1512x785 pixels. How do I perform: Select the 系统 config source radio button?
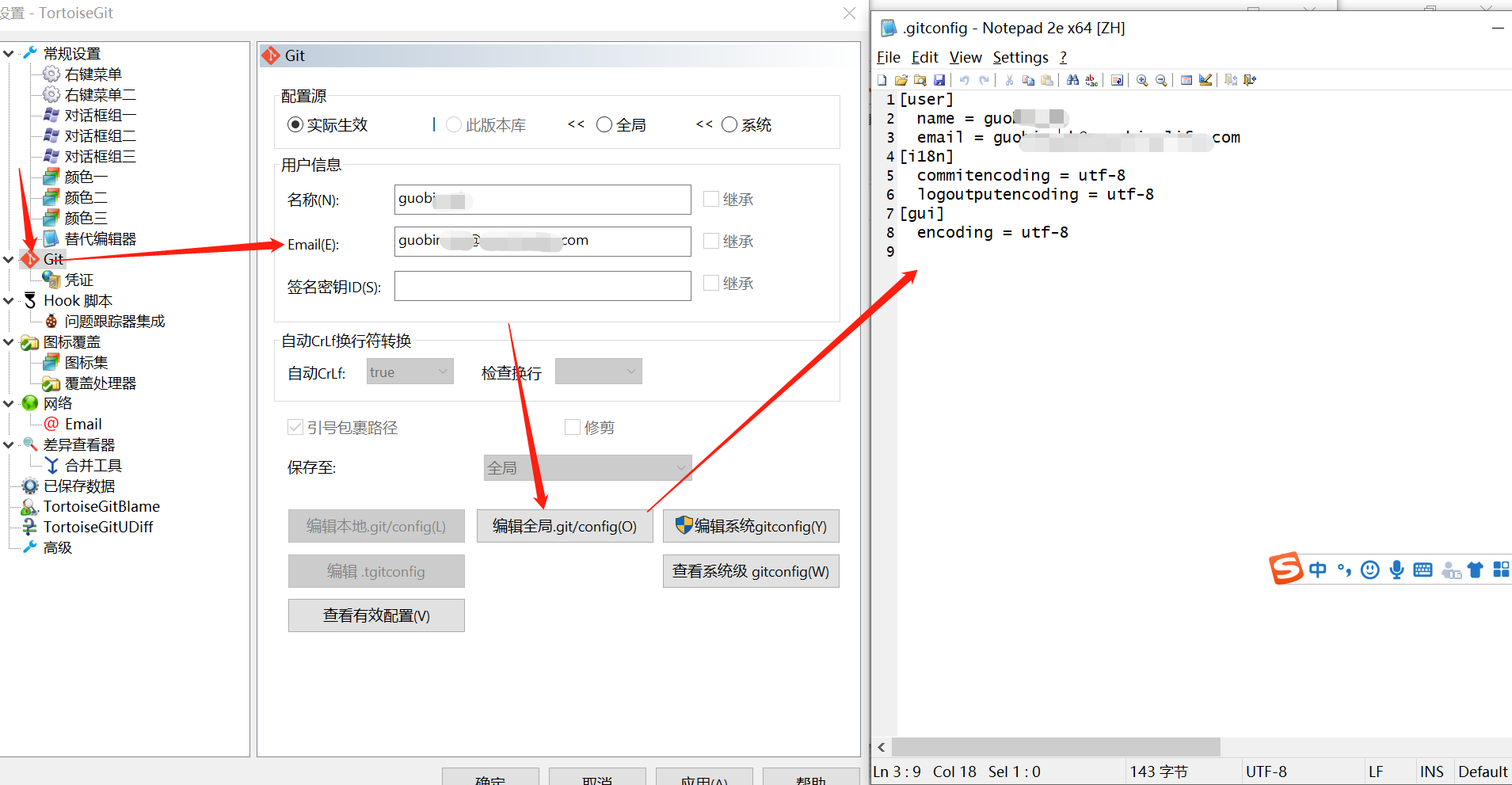[729, 124]
